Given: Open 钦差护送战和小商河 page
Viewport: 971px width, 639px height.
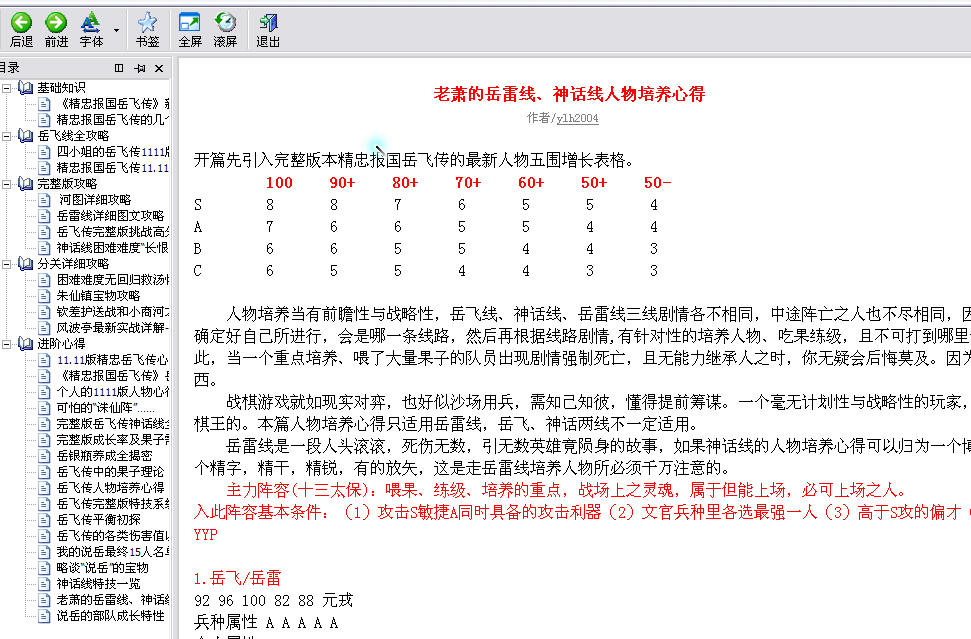Looking at the screenshot, I should [x=113, y=312].
